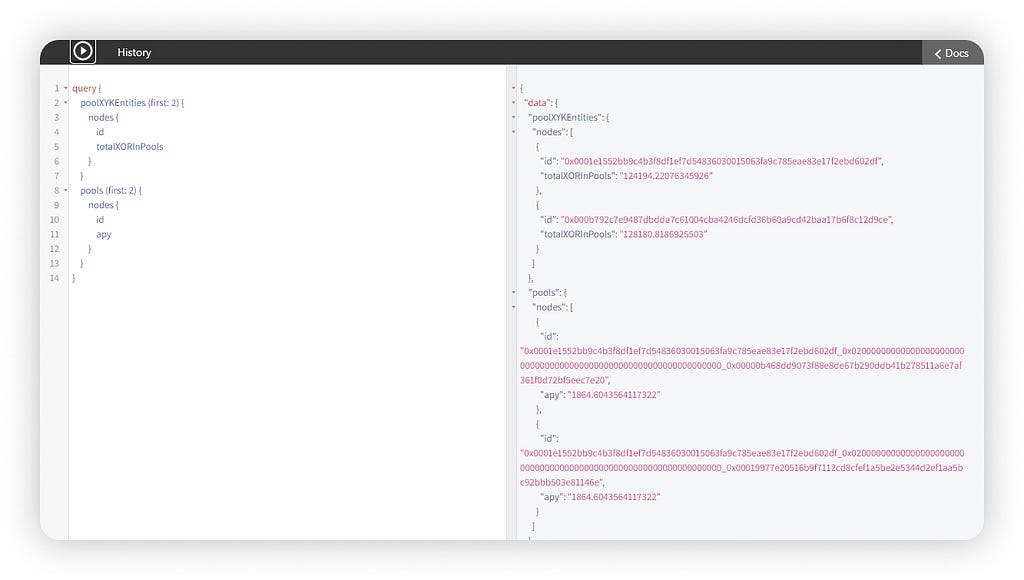Open the History panel

pos(134,52)
